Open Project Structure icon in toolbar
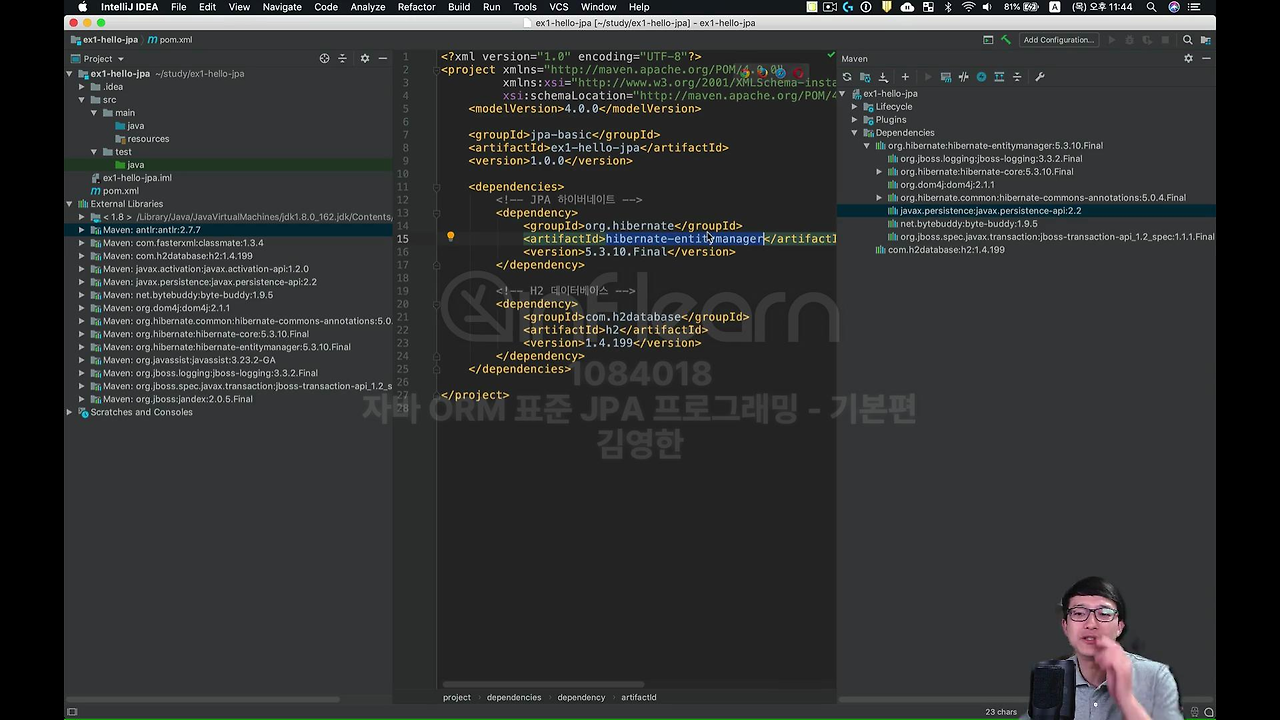Screen dimensions: 1280x720 [1206, 40]
